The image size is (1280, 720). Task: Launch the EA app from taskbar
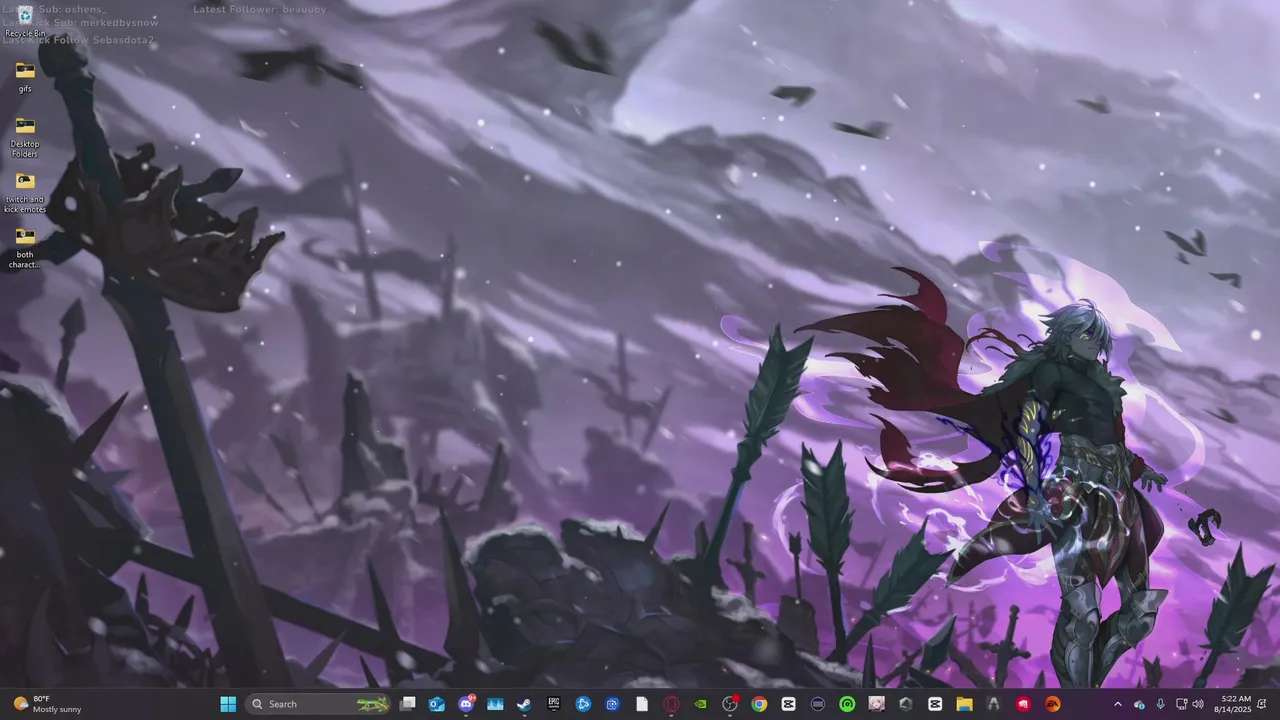coord(1052,704)
